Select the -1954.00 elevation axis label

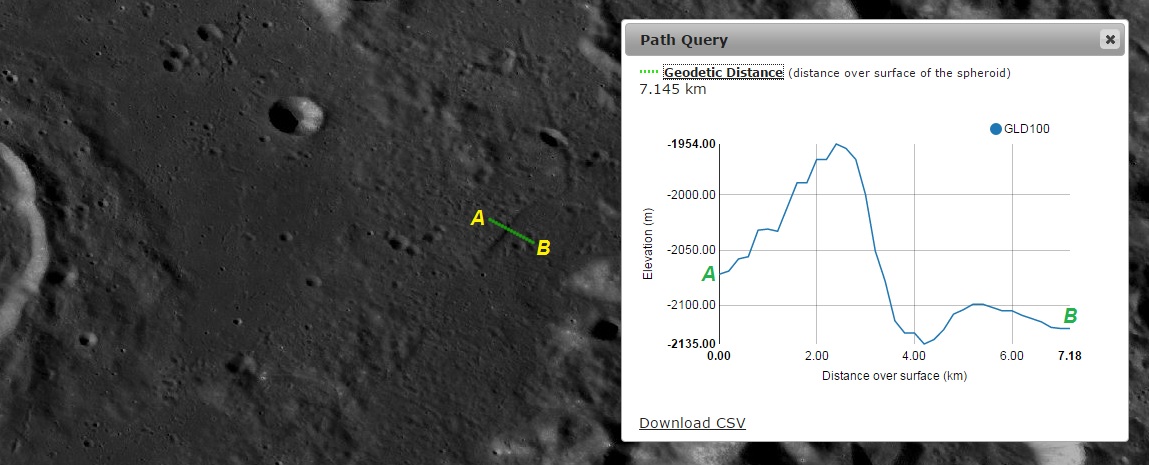(692, 144)
